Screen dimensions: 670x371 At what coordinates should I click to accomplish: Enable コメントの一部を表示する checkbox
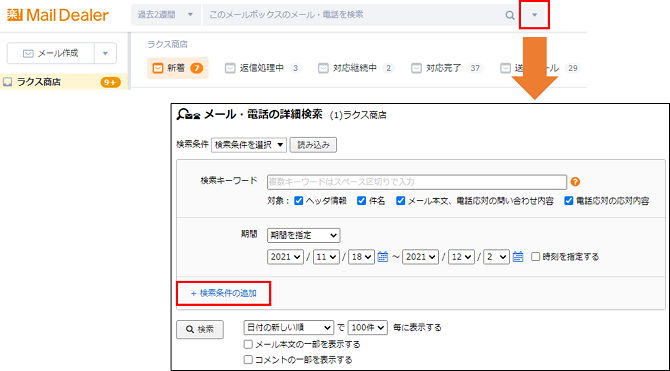[x=248, y=360]
